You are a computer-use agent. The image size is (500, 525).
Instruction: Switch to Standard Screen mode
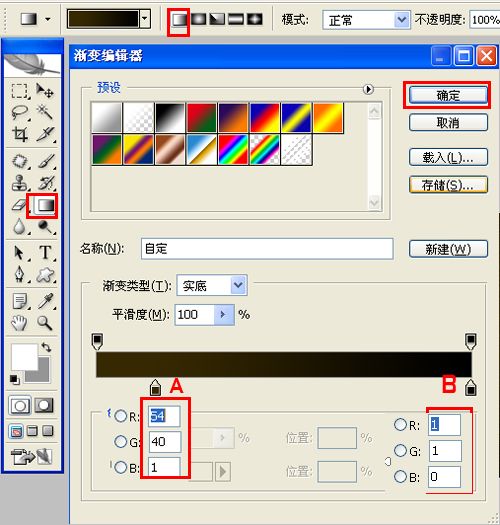17,431
